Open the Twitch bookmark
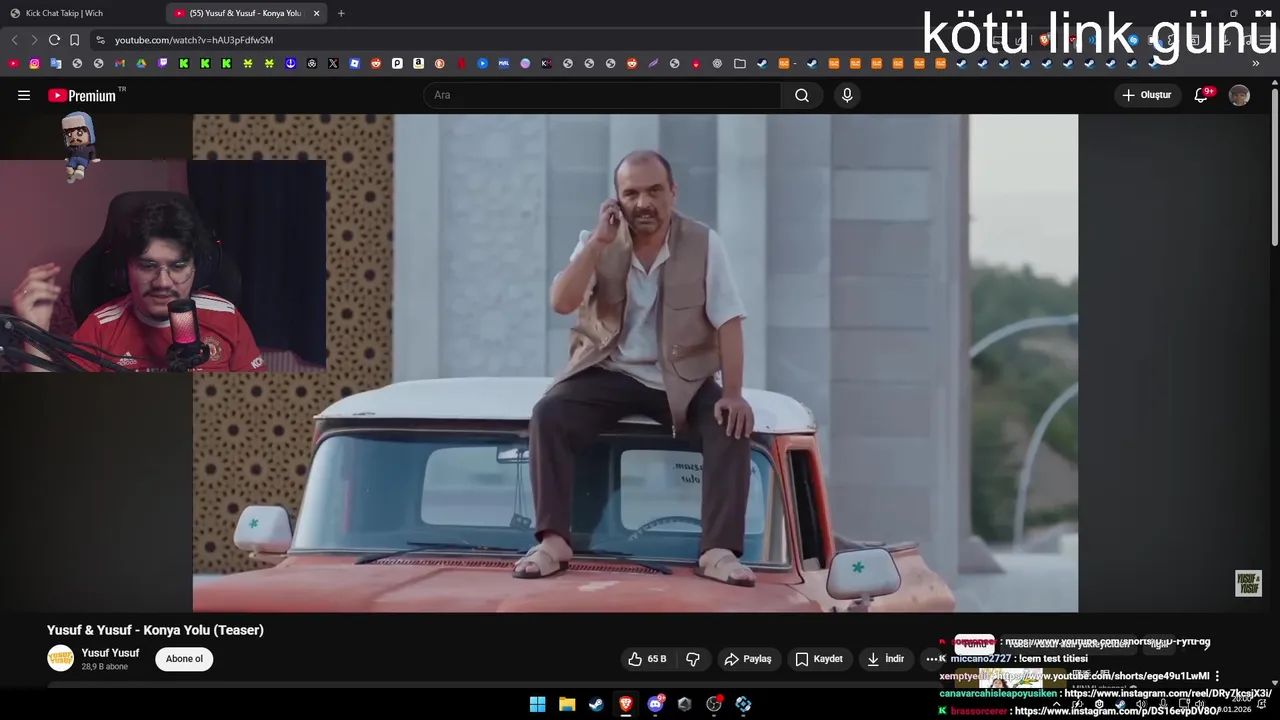The height and width of the screenshot is (720, 1280). click(162, 63)
